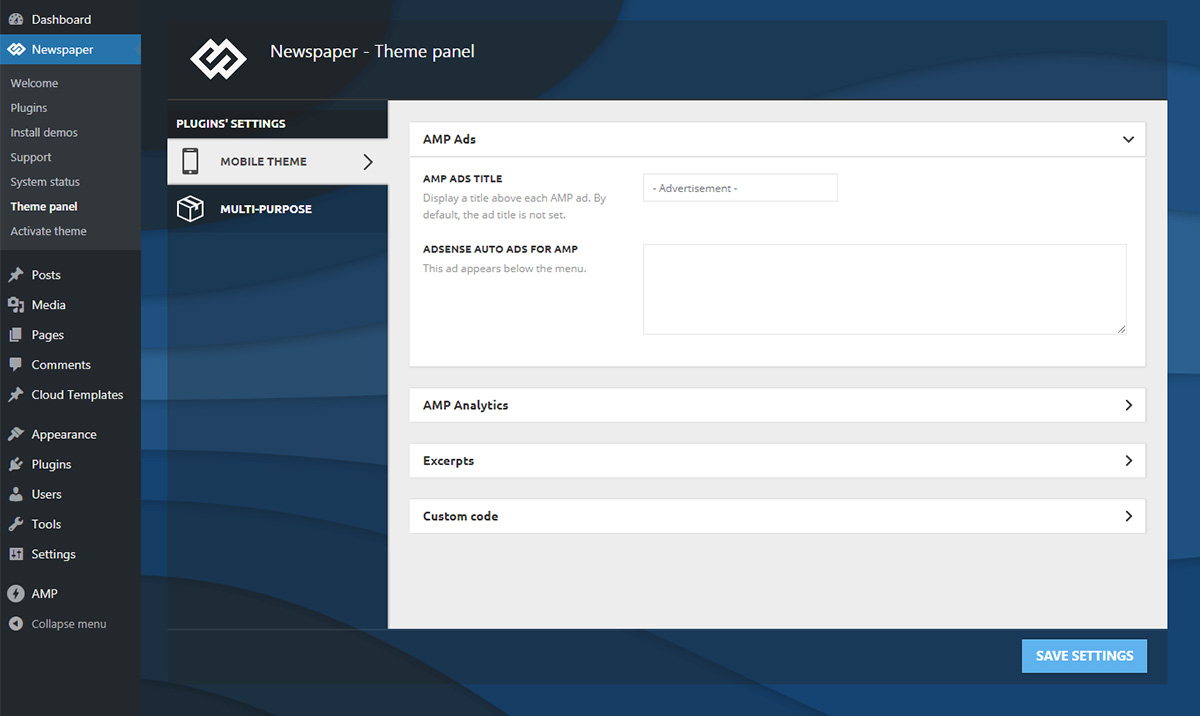Open System status submenu link
Viewport: 1200px width, 716px height.
click(x=45, y=182)
